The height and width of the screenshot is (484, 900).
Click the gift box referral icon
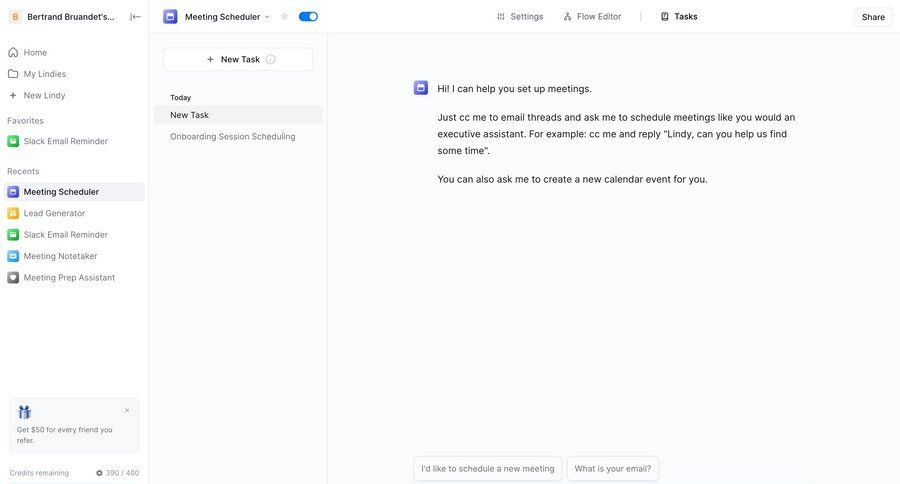(x=24, y=412)
